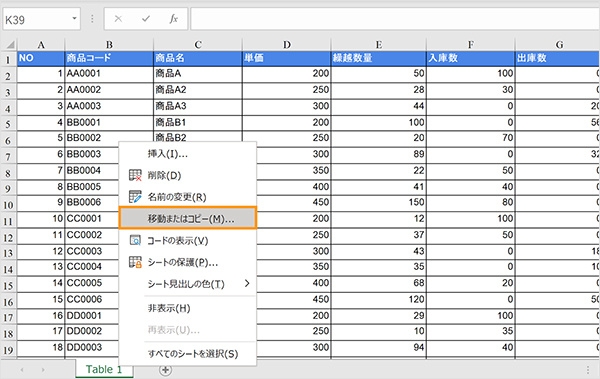Expand the シート見出しの色(T) submenu arrow
The height and width of the screenshot is (379, 600).
(247, 283)
